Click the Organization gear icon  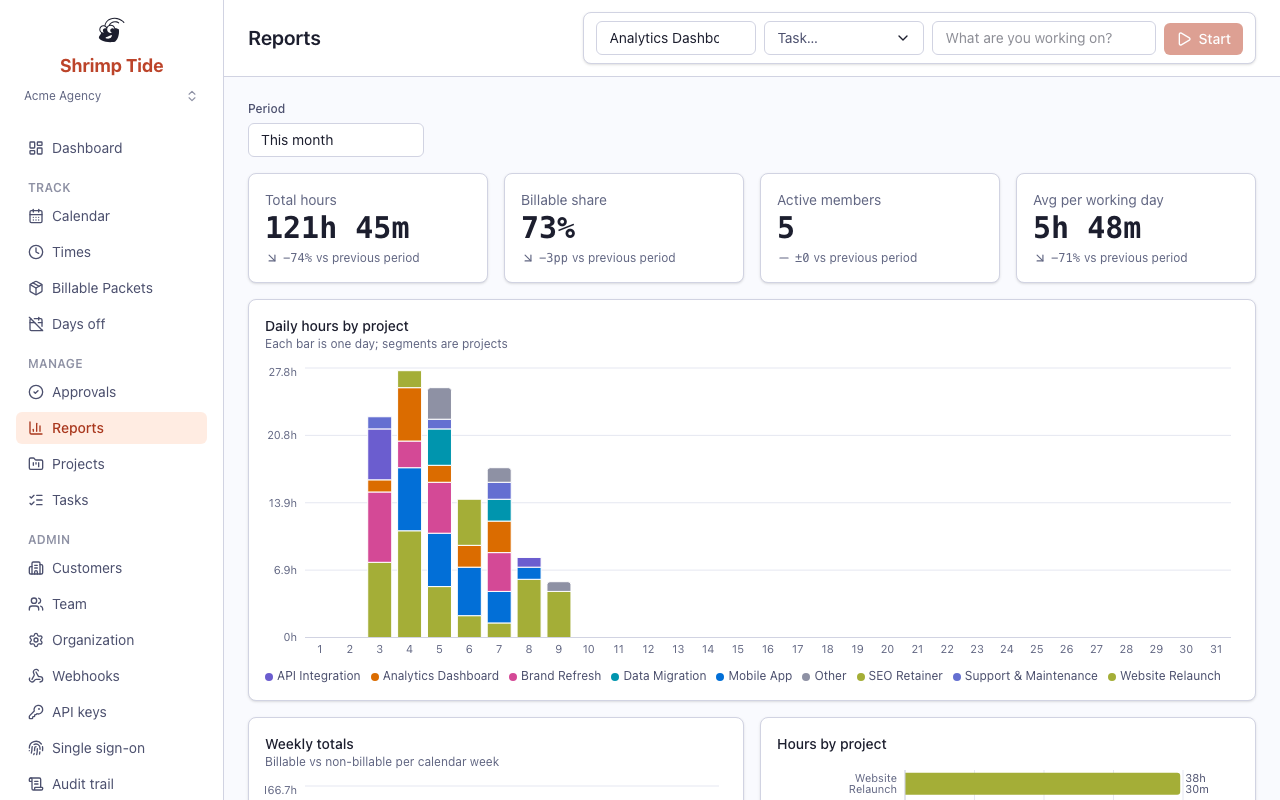point(36,640)
